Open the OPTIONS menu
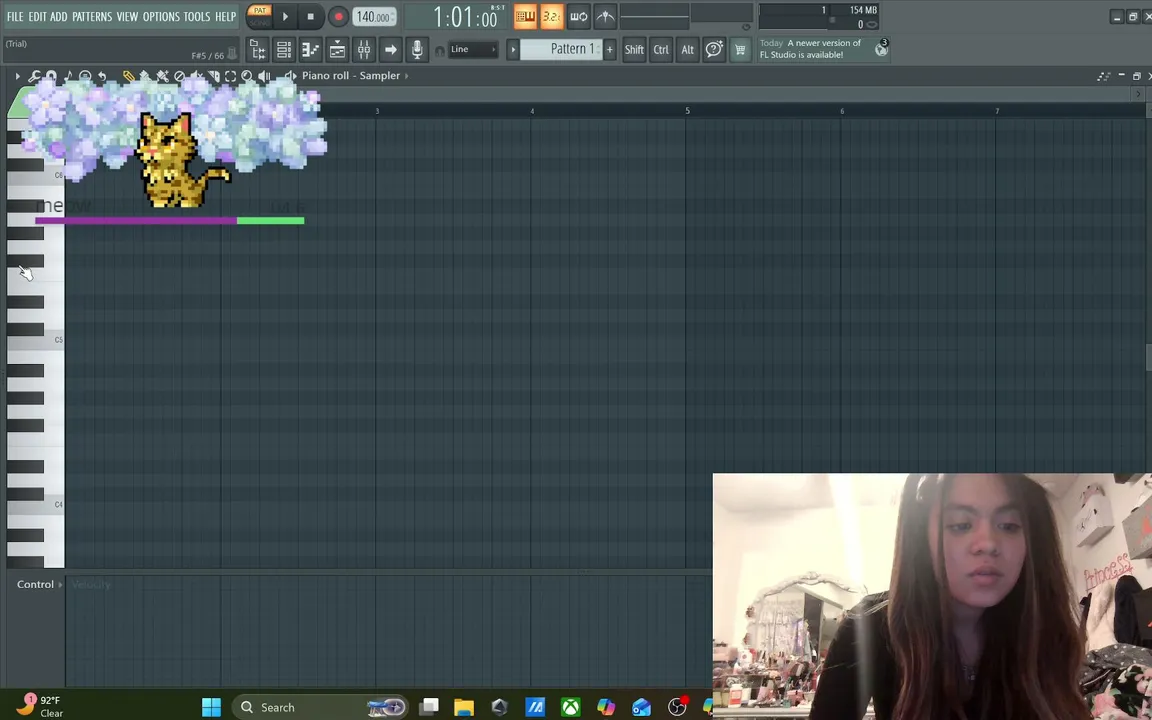1152x720 pixels. point(161,16)
